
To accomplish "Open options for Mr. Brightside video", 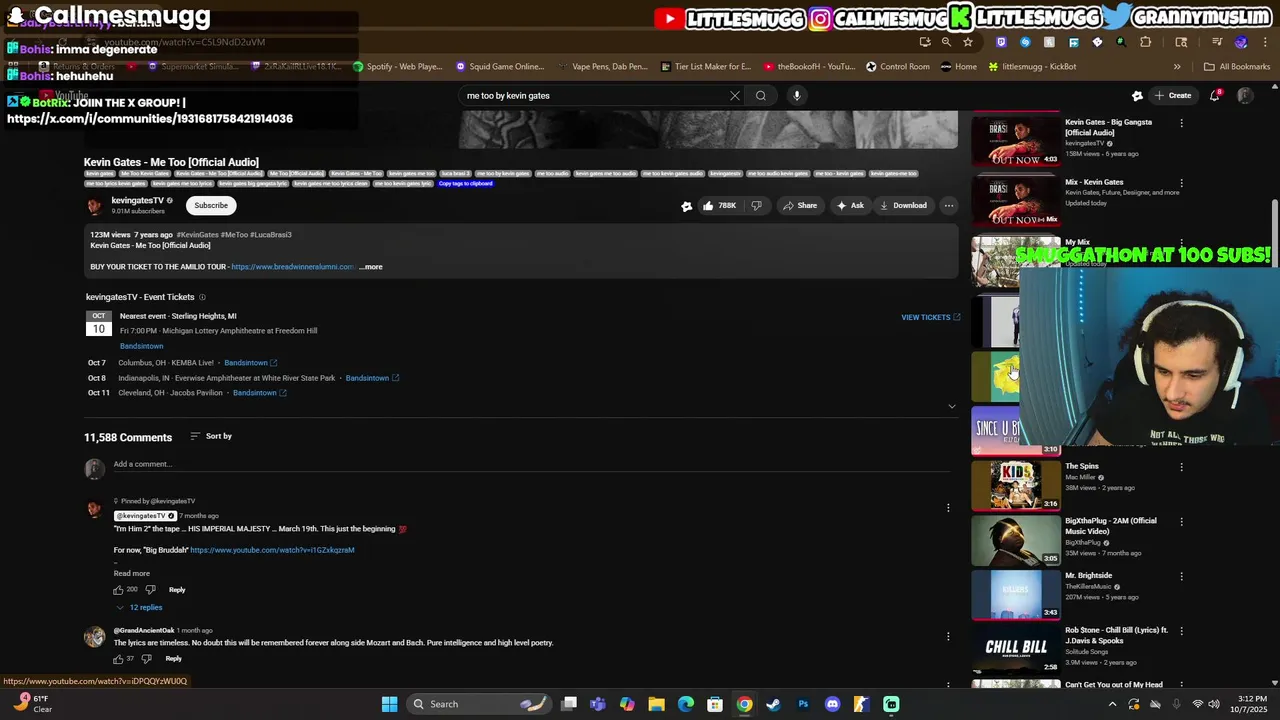I will pyautogui.click(x=1181, y=577).
